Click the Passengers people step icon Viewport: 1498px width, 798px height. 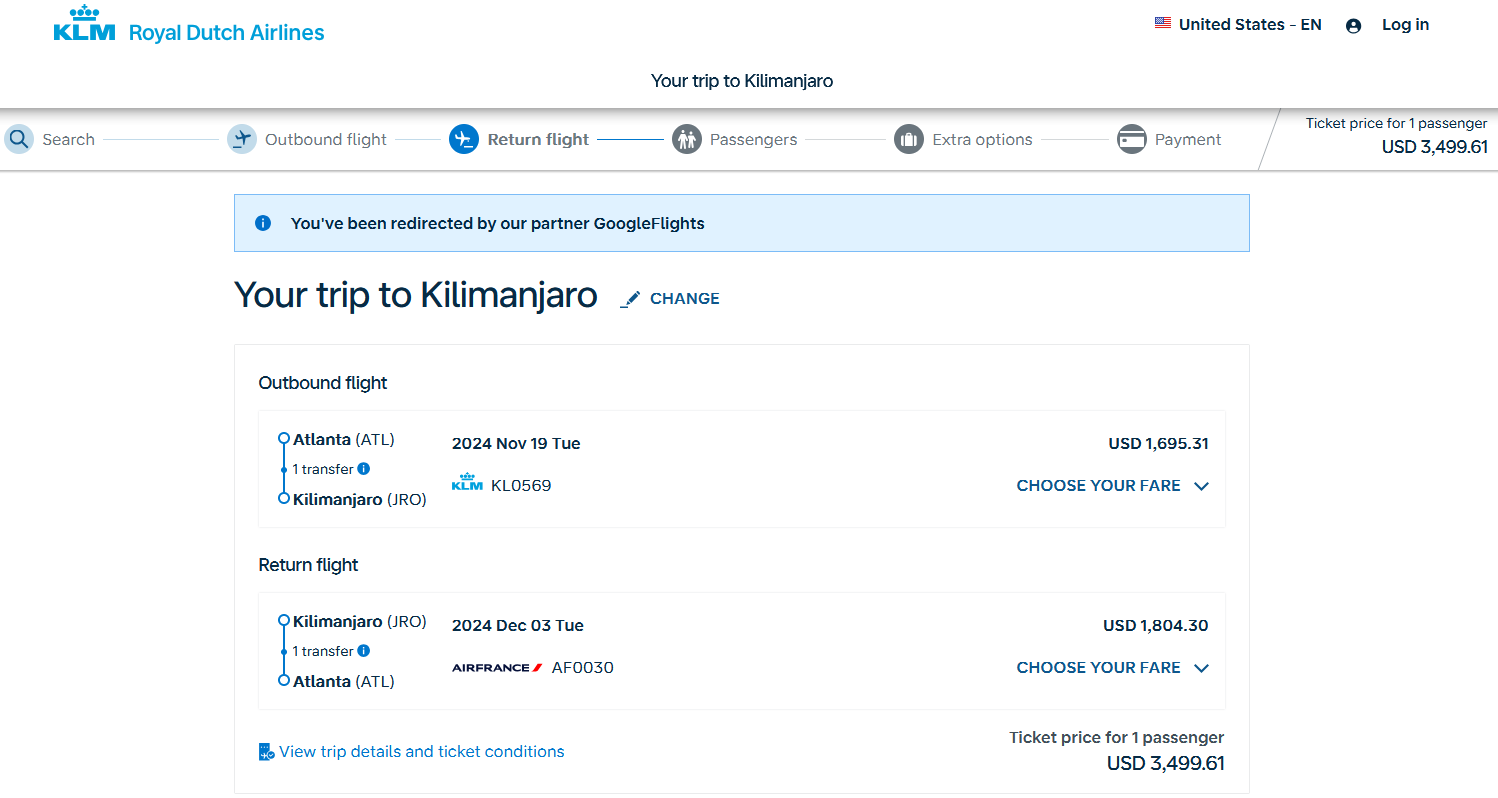687,138
